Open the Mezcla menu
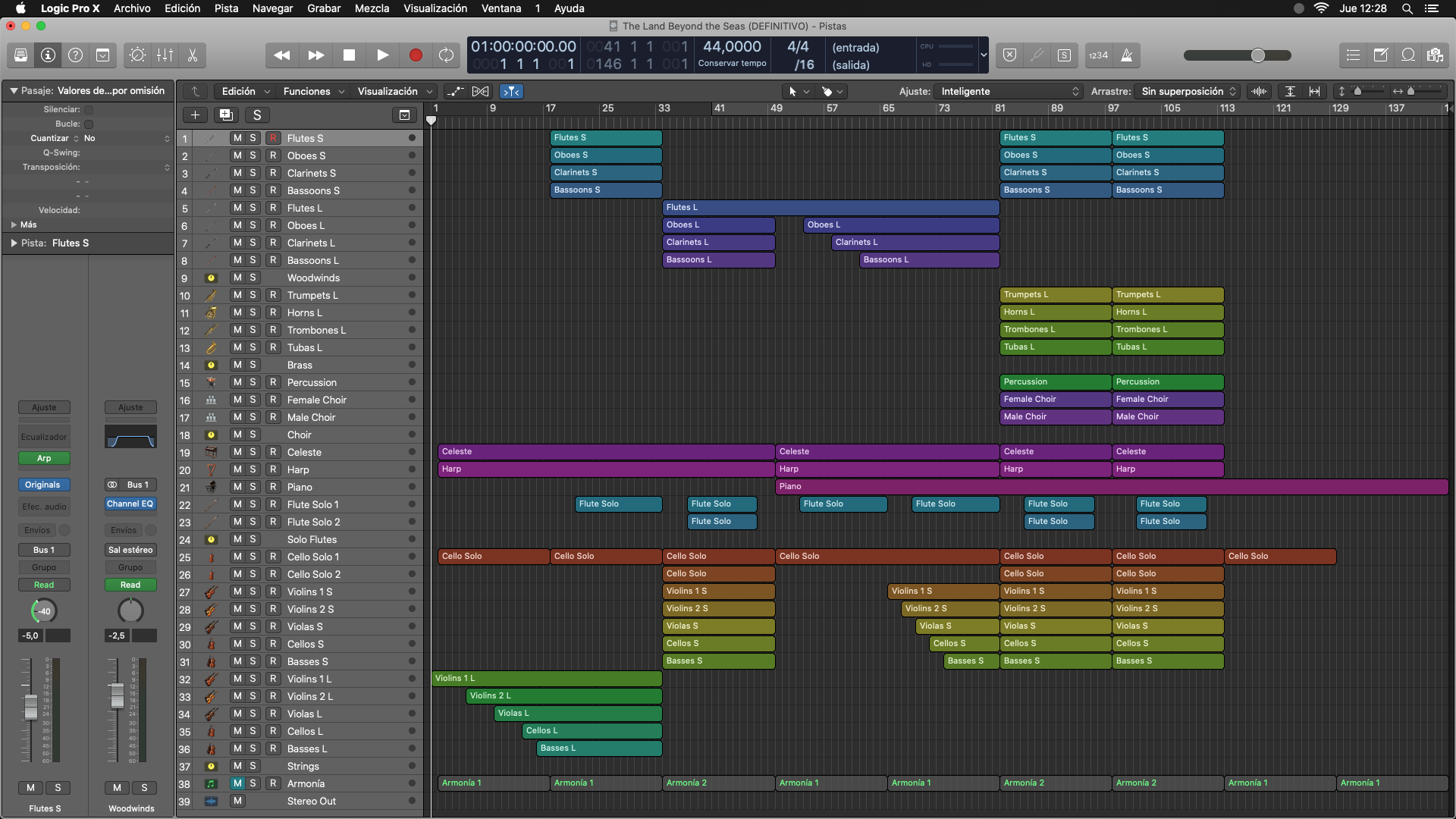This screenshot has width=1456, height=819. [x=372, y=8]
